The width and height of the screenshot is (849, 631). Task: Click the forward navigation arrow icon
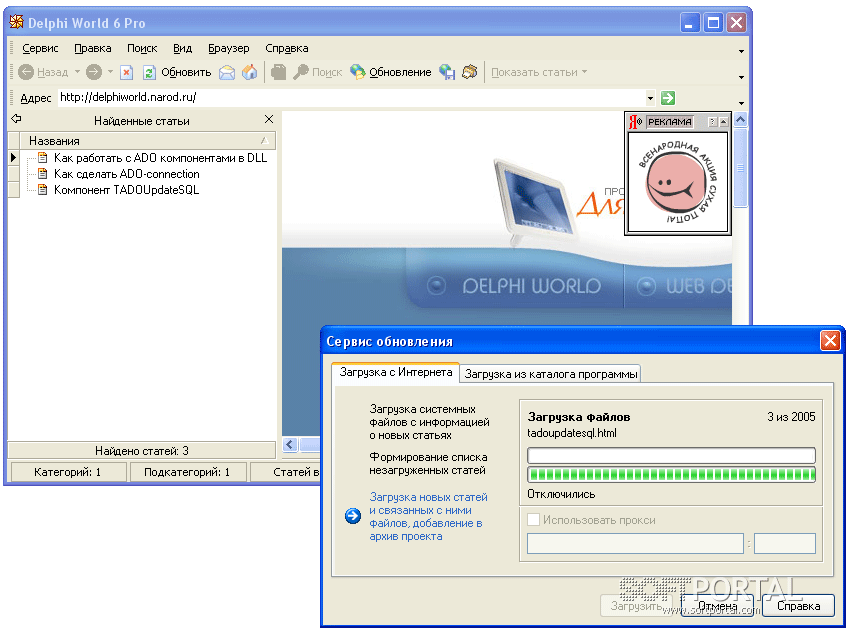click(x=94, y=72)
